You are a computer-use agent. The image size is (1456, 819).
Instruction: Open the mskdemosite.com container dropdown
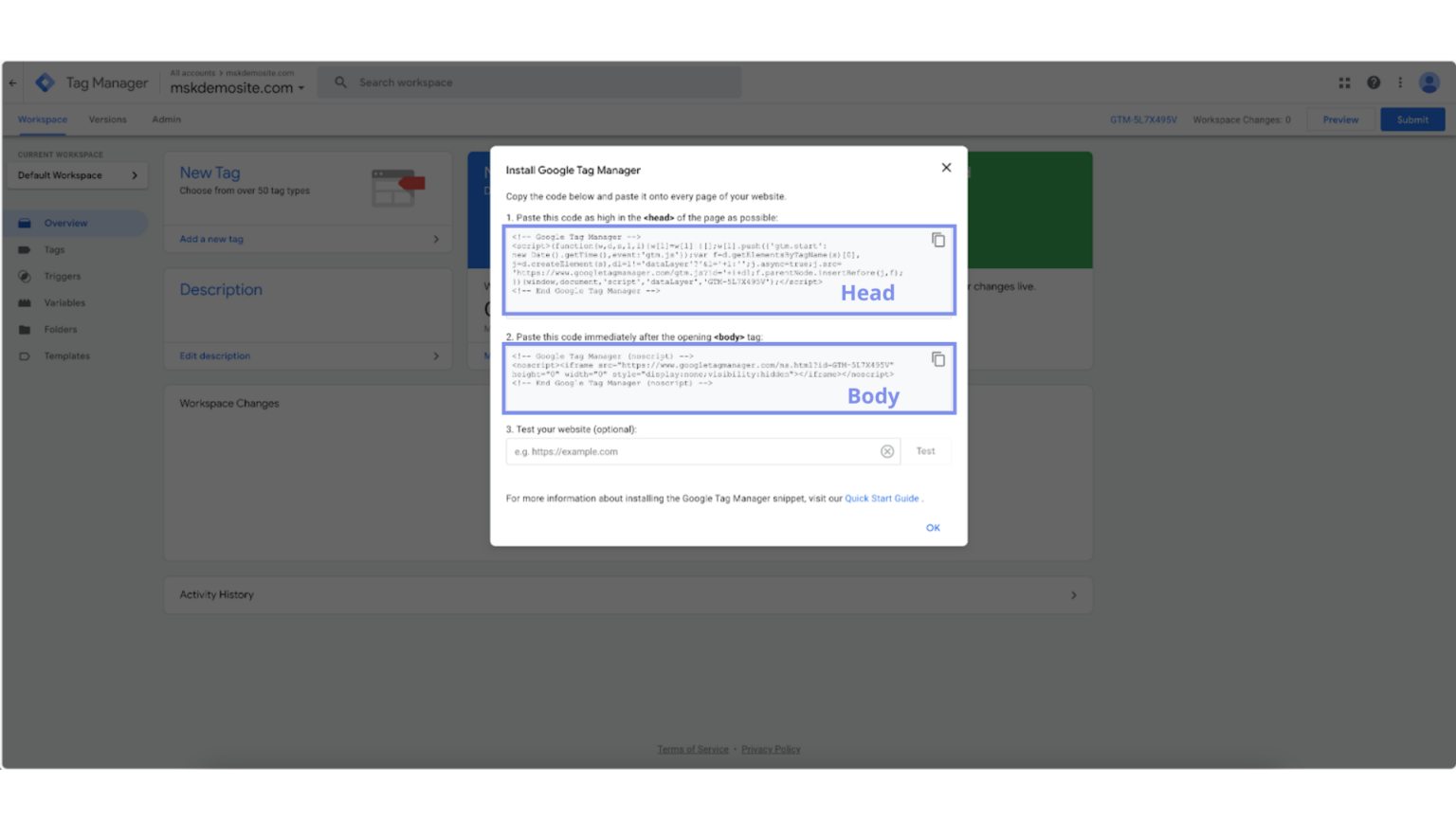300,87
